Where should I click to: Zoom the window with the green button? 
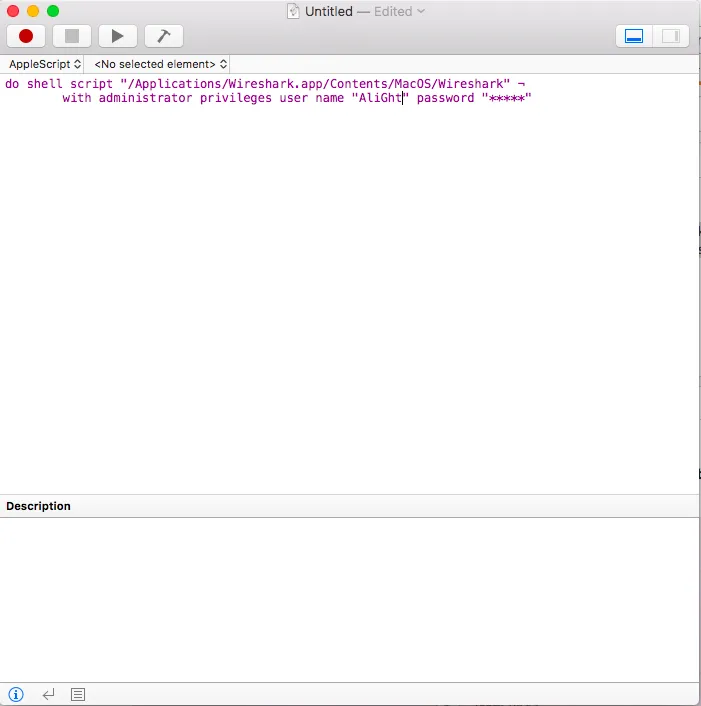[x=53, y=11]
